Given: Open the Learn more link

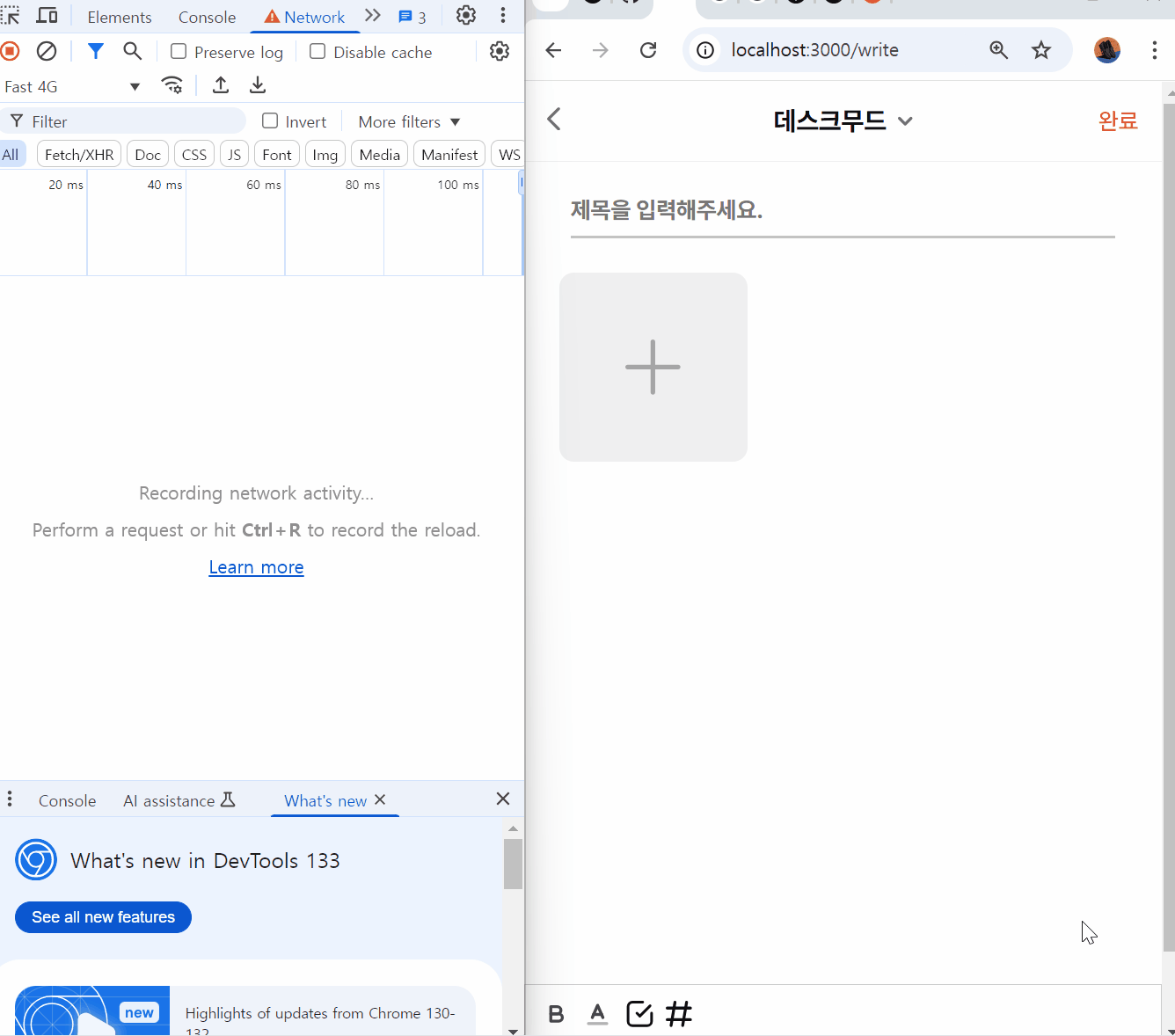Looking at the screenshot, I should click(256, 567).
